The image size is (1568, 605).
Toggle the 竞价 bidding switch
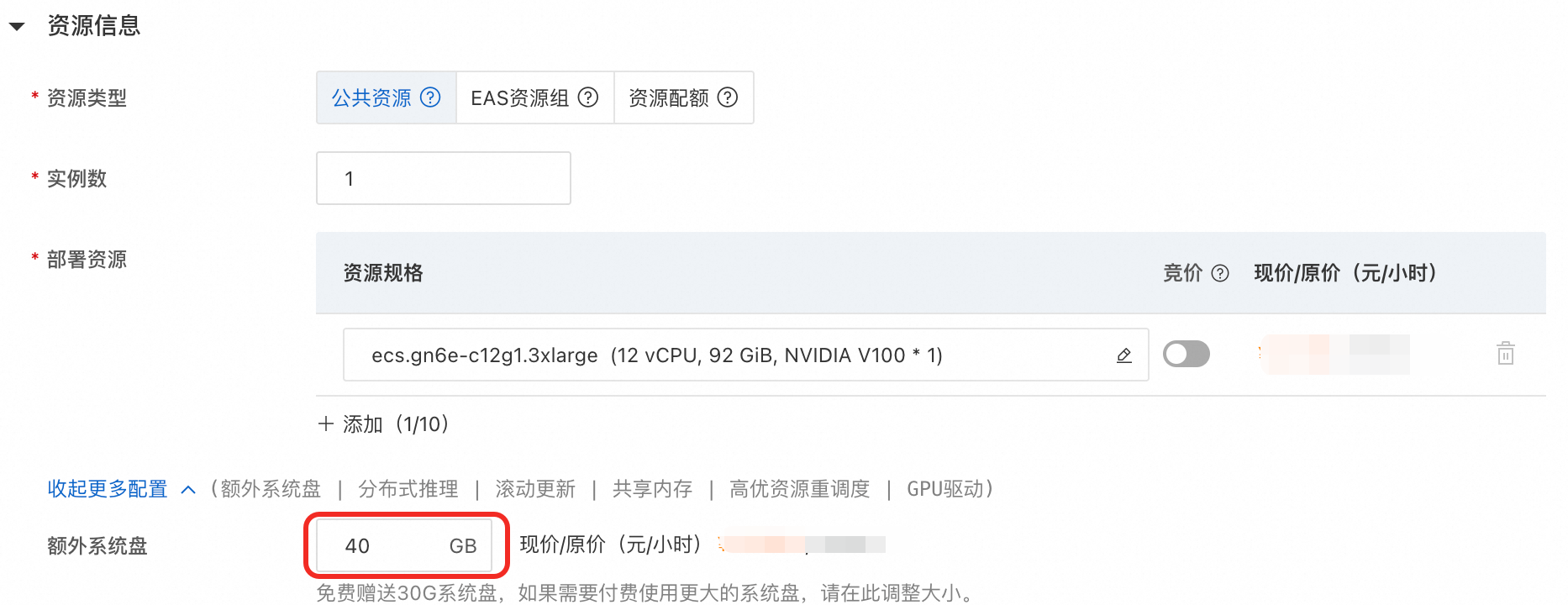coord(1187,354)
